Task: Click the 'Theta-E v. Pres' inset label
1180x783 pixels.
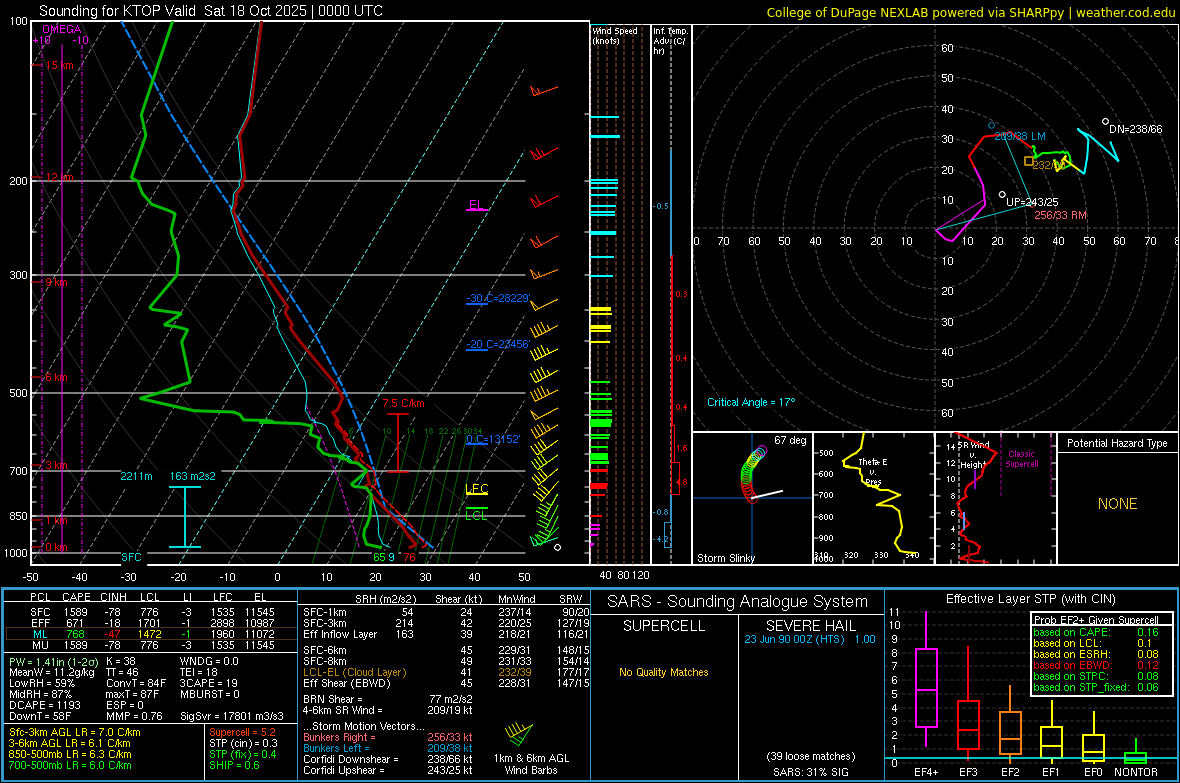Action: pyautogui.click(x=873, y=471)
